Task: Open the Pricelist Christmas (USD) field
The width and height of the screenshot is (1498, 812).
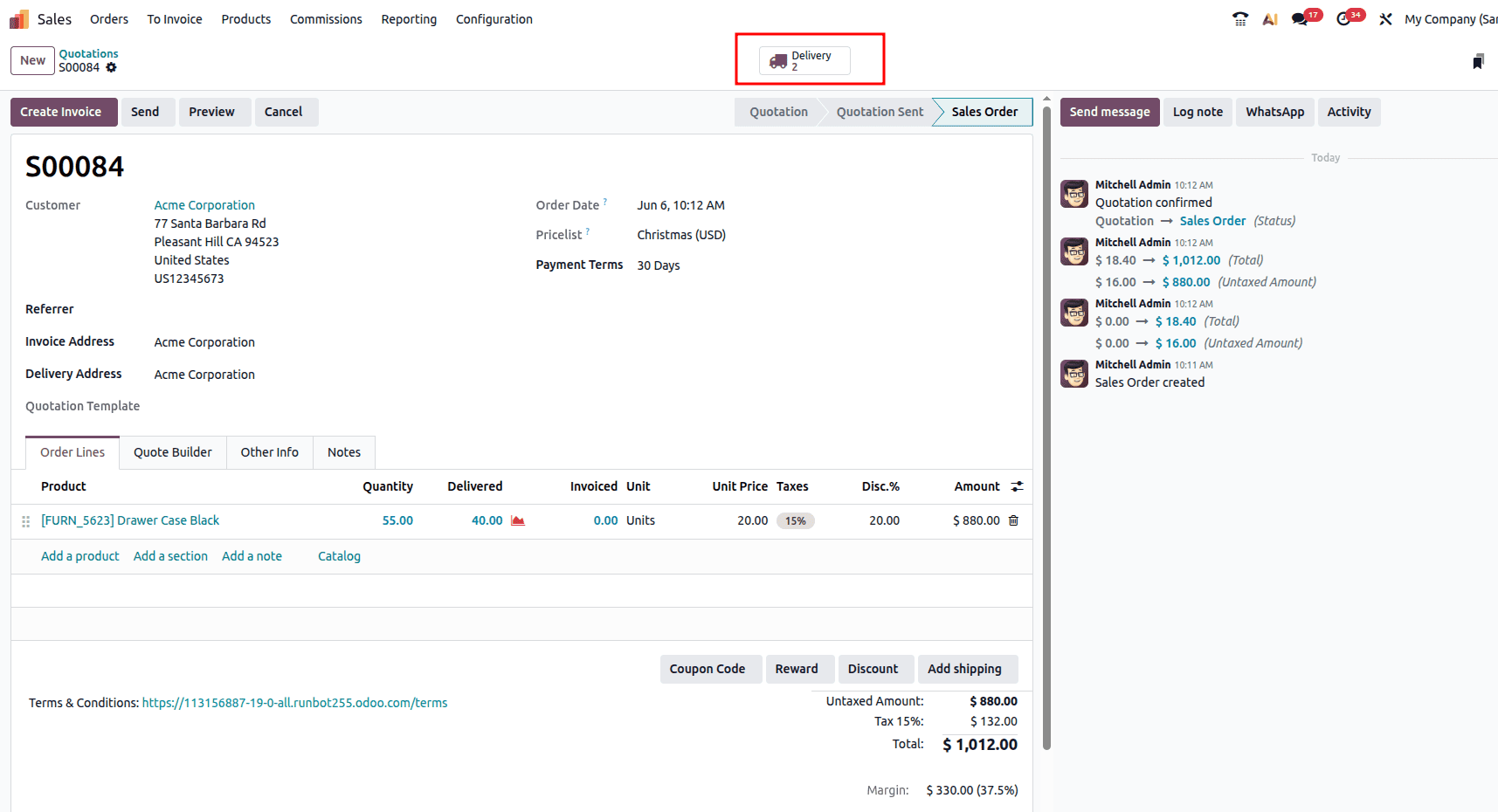Action: coord(681,235)
